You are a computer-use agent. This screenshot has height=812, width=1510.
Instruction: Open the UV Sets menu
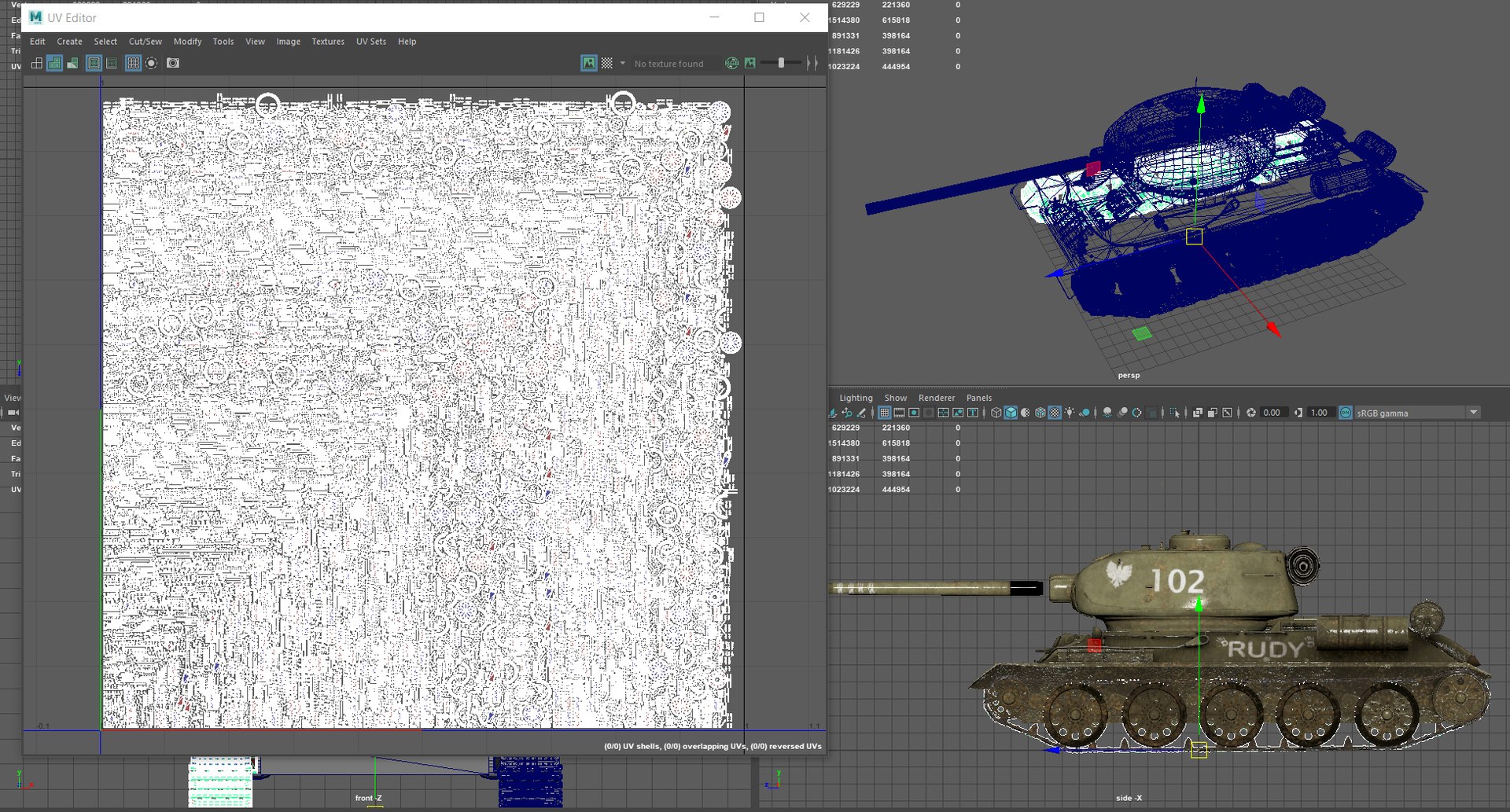click(371, 42)
